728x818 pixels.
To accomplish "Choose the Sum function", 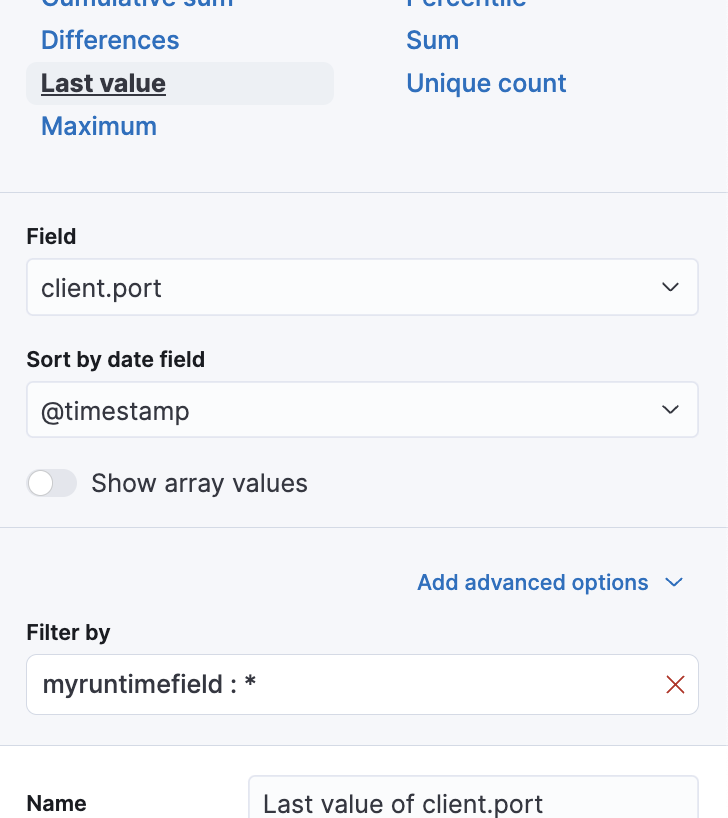I will (x=432, y=41).
